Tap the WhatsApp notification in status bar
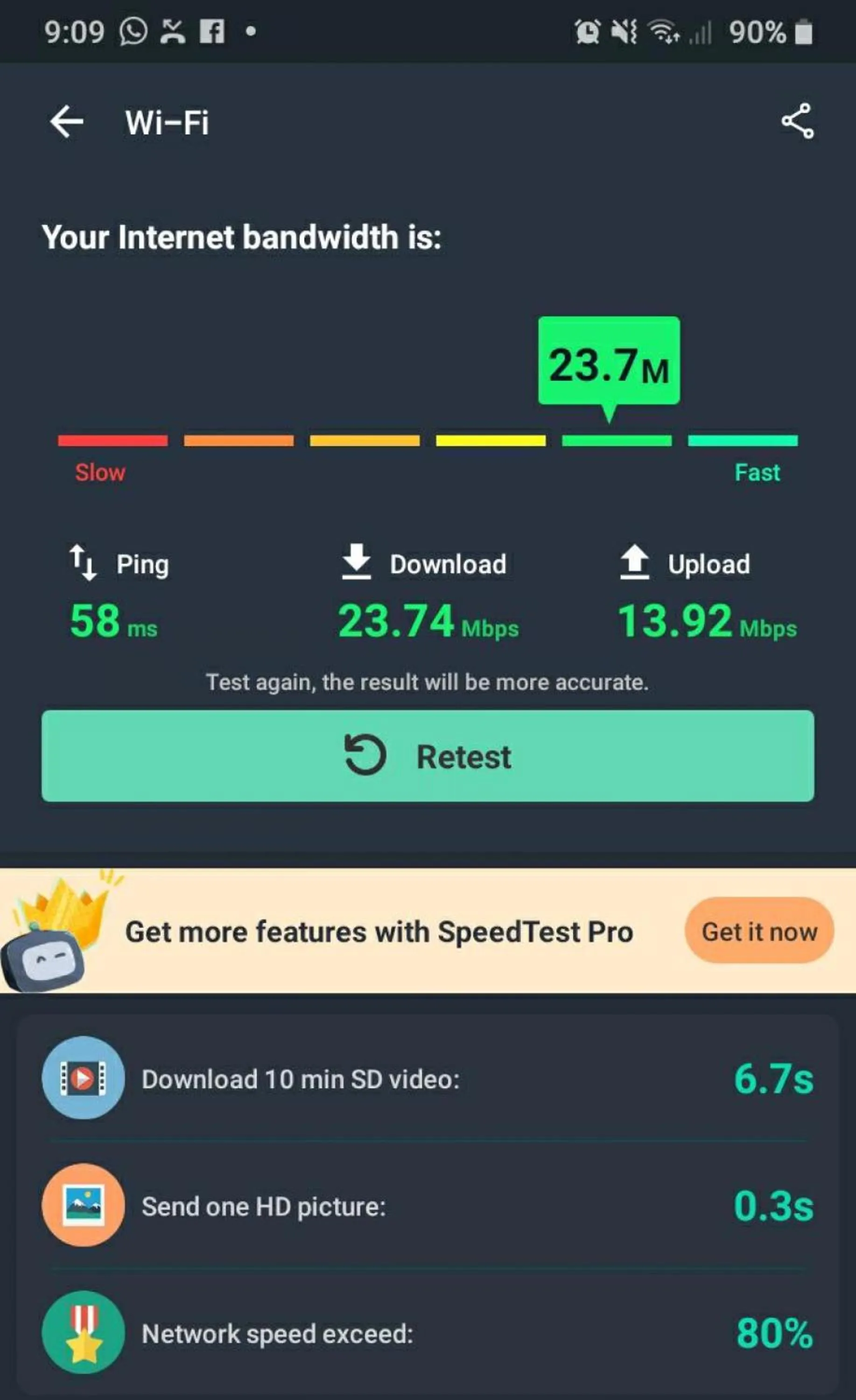 tap(133, 31)
